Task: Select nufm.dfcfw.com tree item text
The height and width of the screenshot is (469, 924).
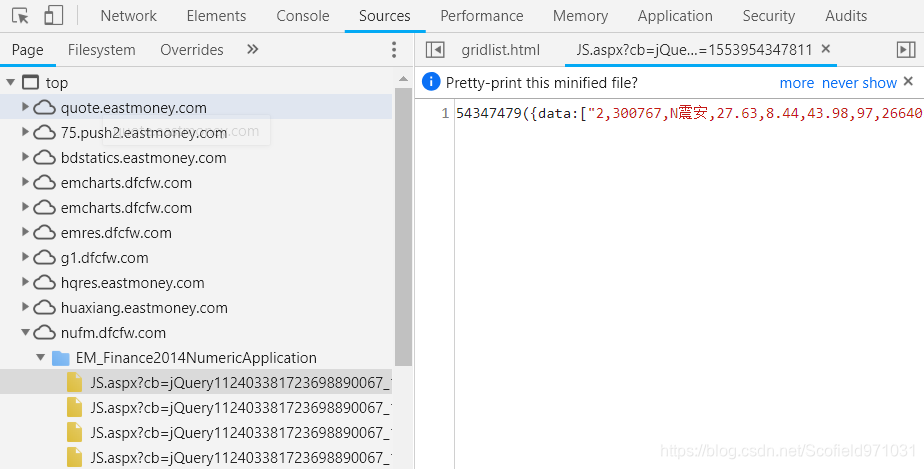Action: click(x=113, y=333)
